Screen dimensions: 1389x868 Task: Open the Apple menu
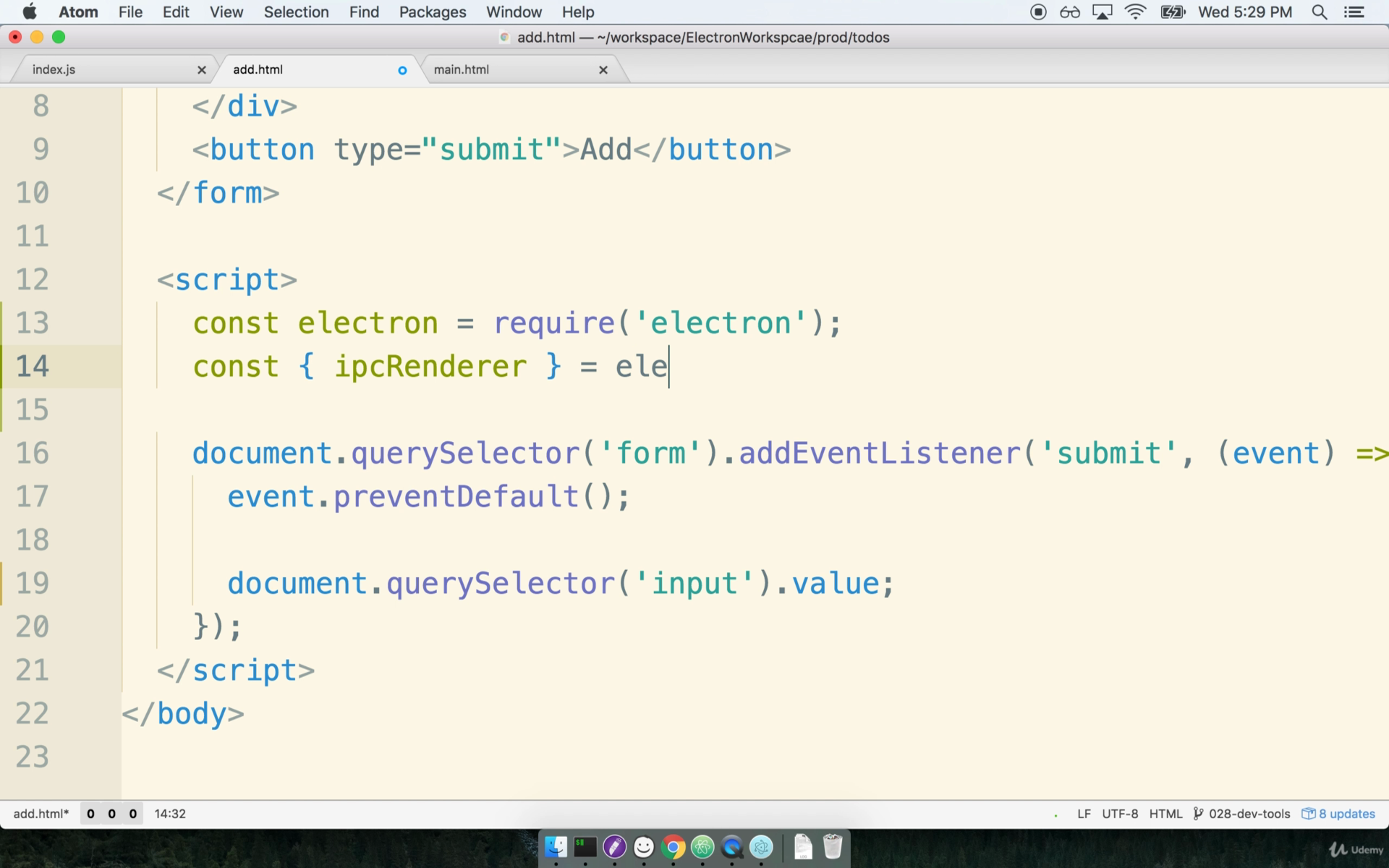click(x=30, y=12)
